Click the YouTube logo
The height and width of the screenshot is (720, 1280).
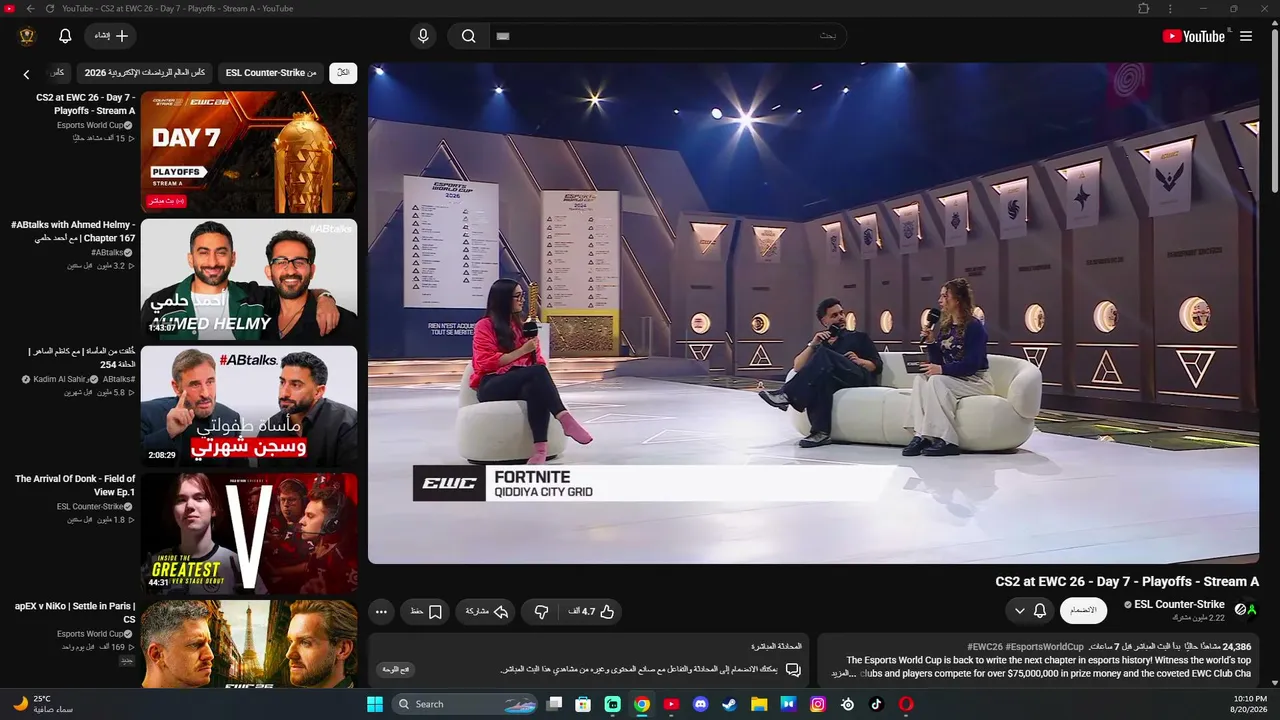click(1193, 36)
